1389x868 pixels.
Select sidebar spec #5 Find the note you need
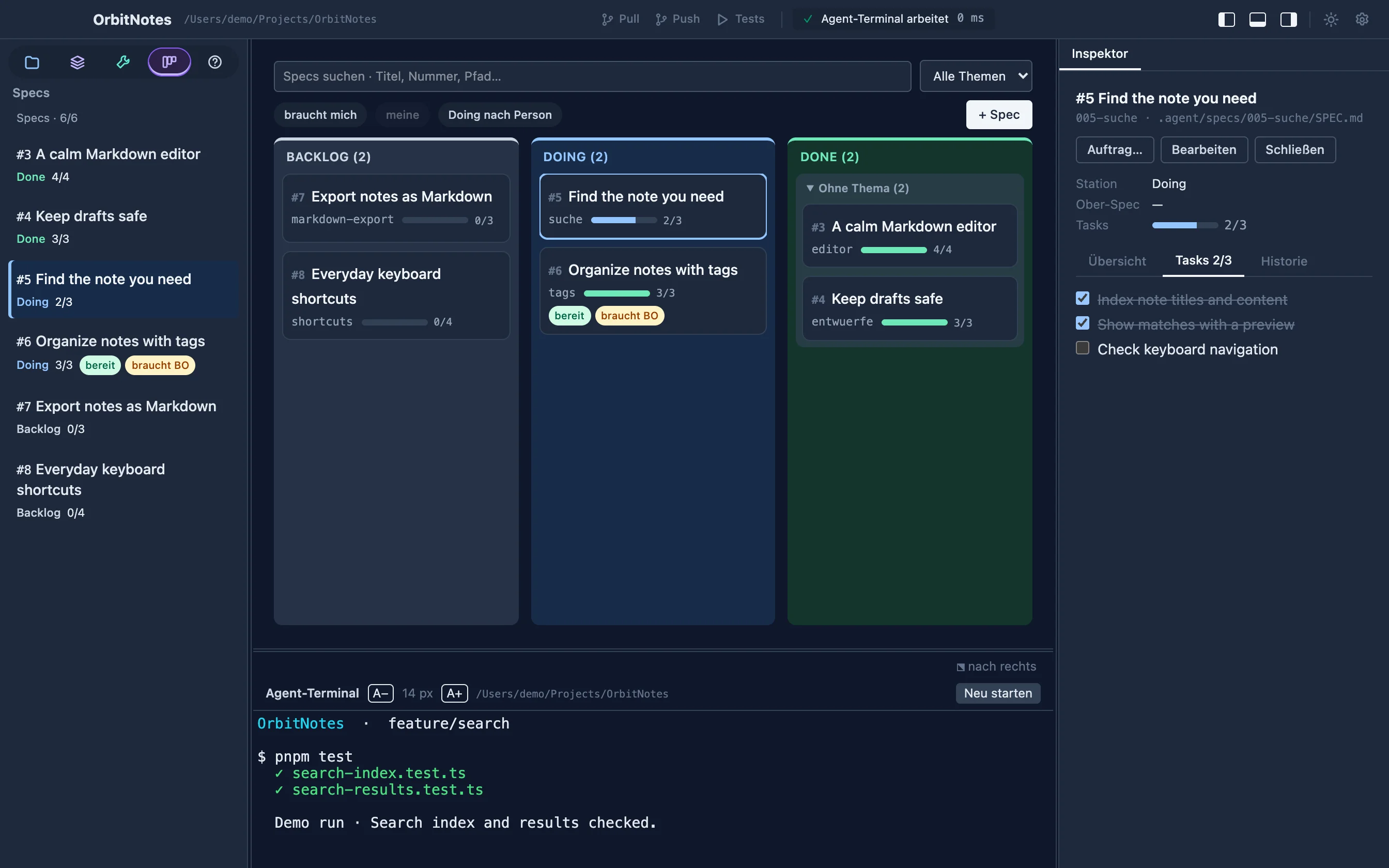coord(124,289)
